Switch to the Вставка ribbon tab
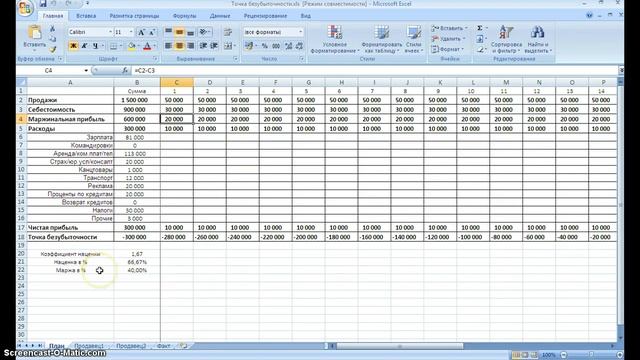640x360 pixels. pyautogui.click(x=86, y=16)
